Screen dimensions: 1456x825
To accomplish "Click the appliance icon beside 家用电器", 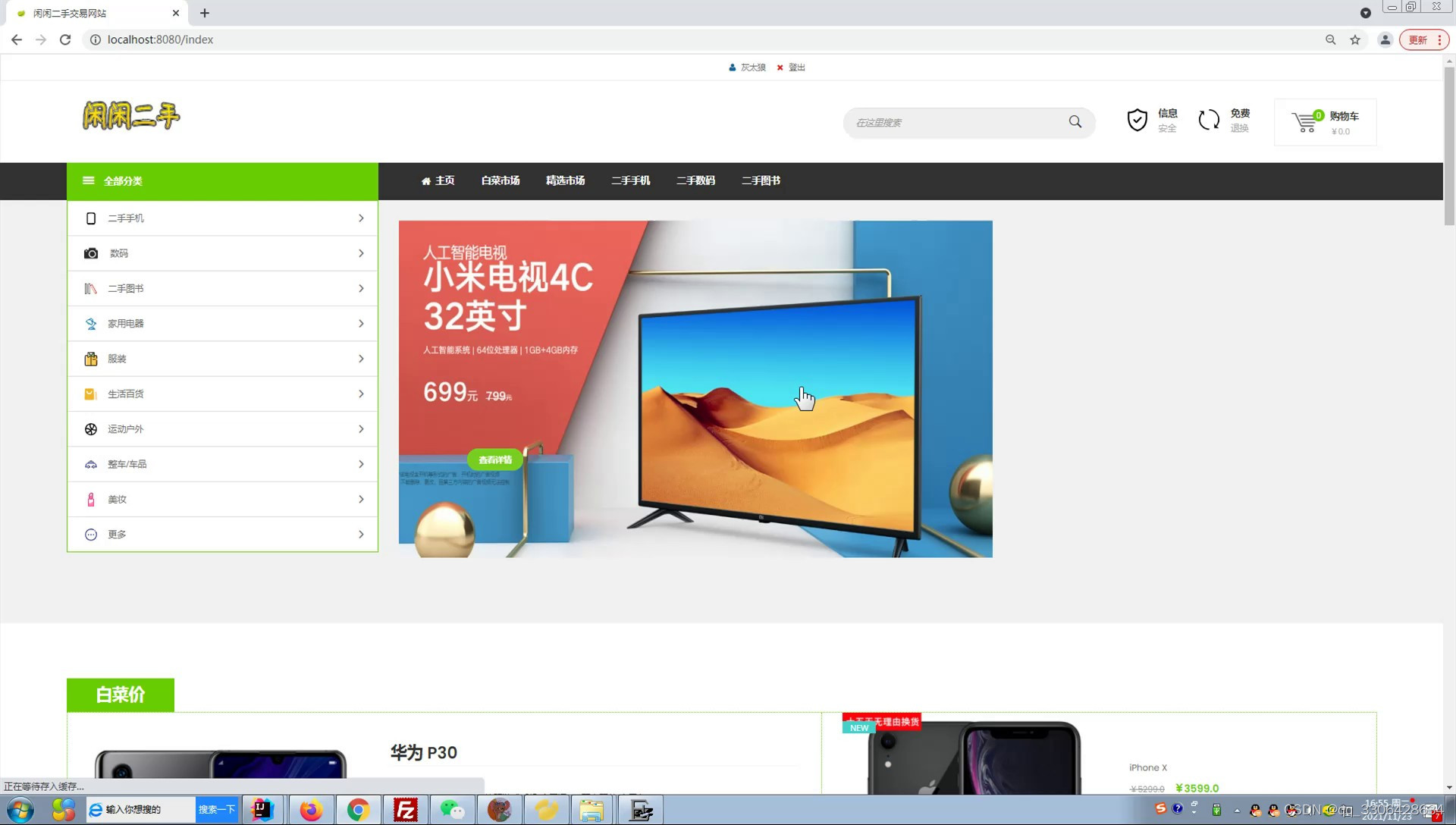I will [x=91, y=324].
